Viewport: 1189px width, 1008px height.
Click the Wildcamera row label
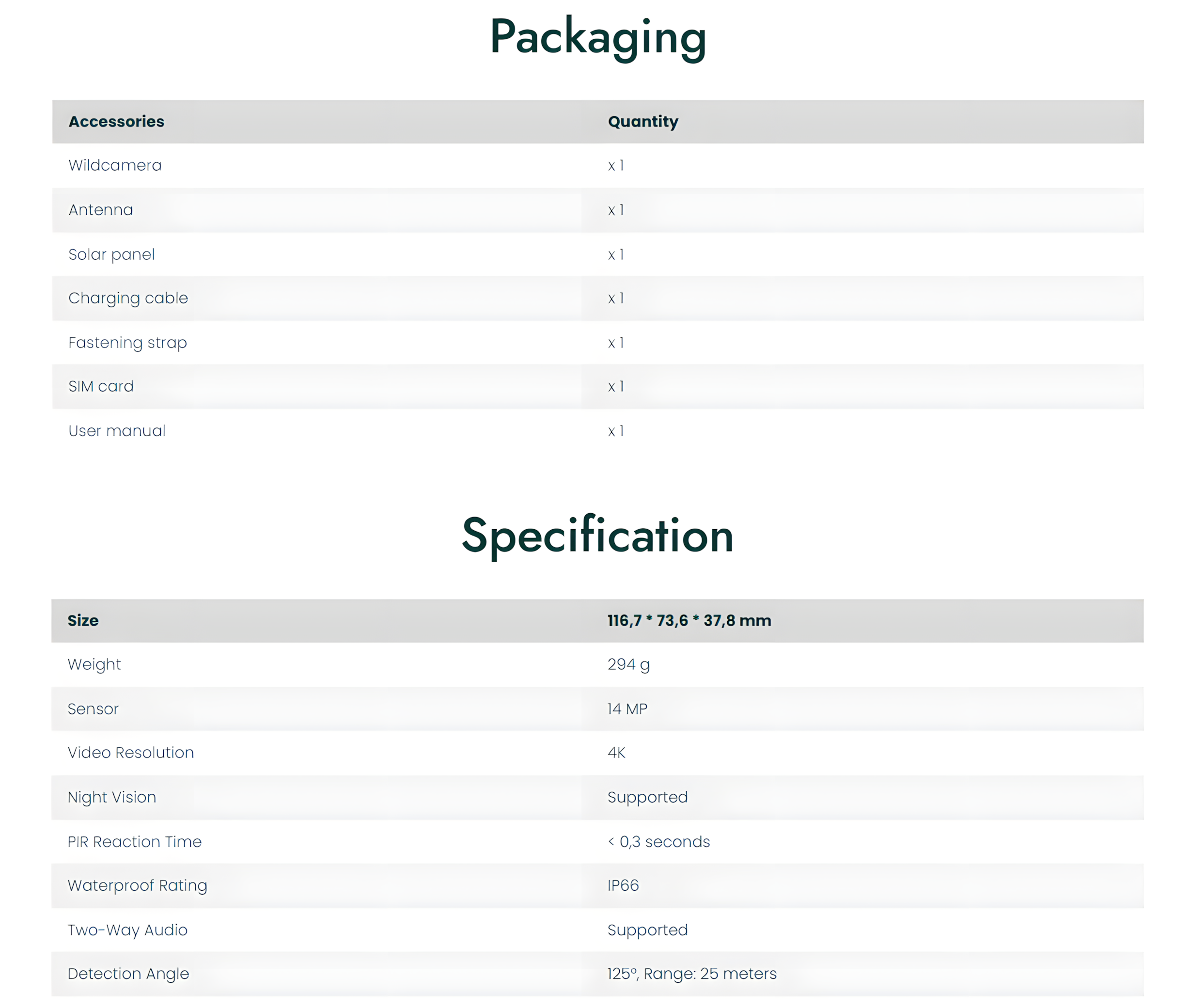pos(115,165)
